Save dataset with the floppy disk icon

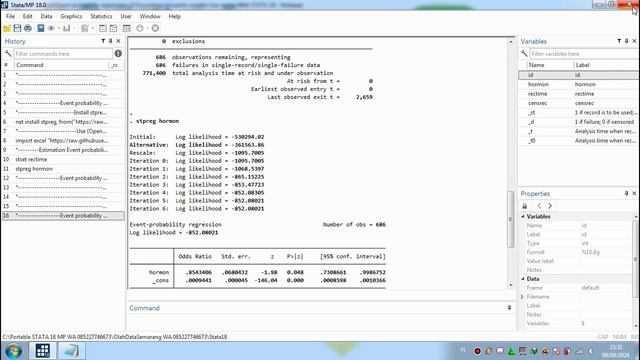[17, 28]
